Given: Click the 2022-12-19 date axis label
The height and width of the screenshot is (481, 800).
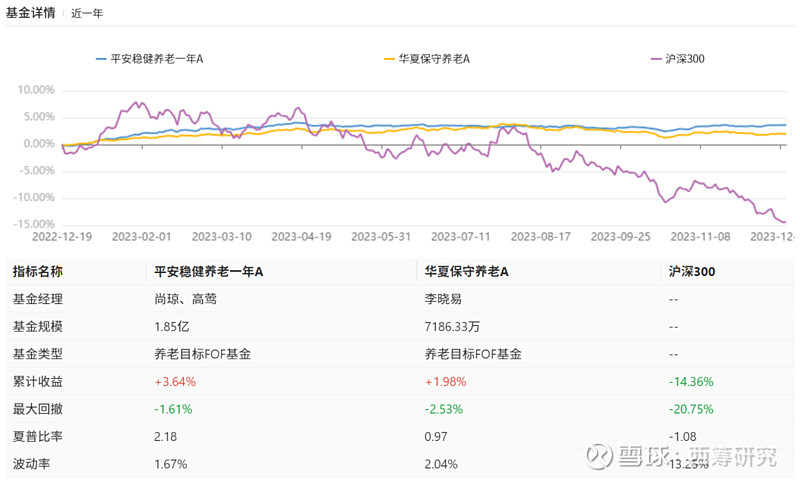Looking at the screenshot, I should click(62, 237).
